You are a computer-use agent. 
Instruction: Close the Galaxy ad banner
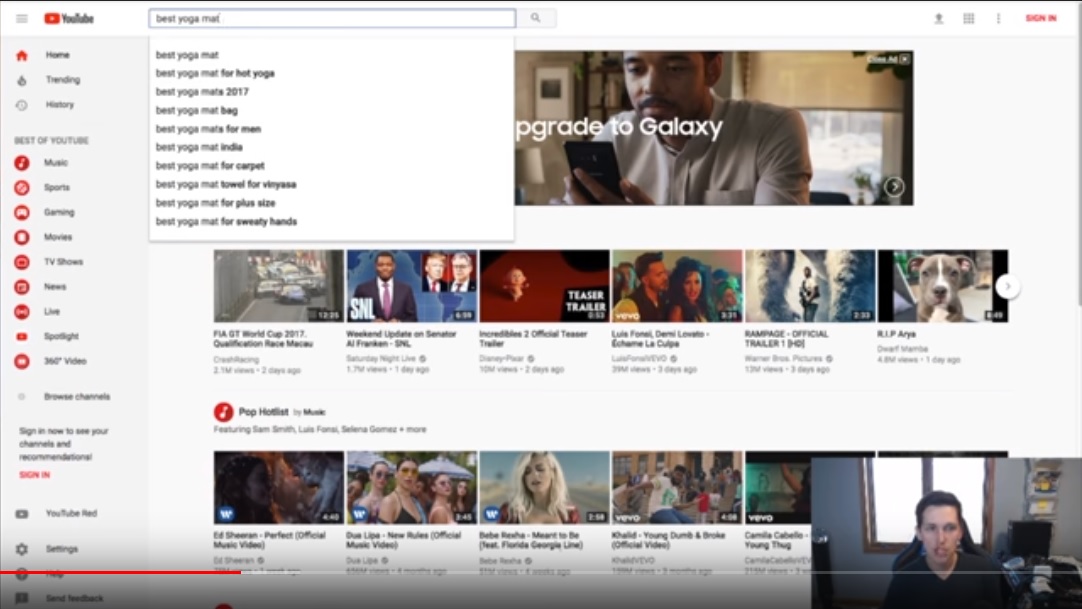click(x=905, y=59)
